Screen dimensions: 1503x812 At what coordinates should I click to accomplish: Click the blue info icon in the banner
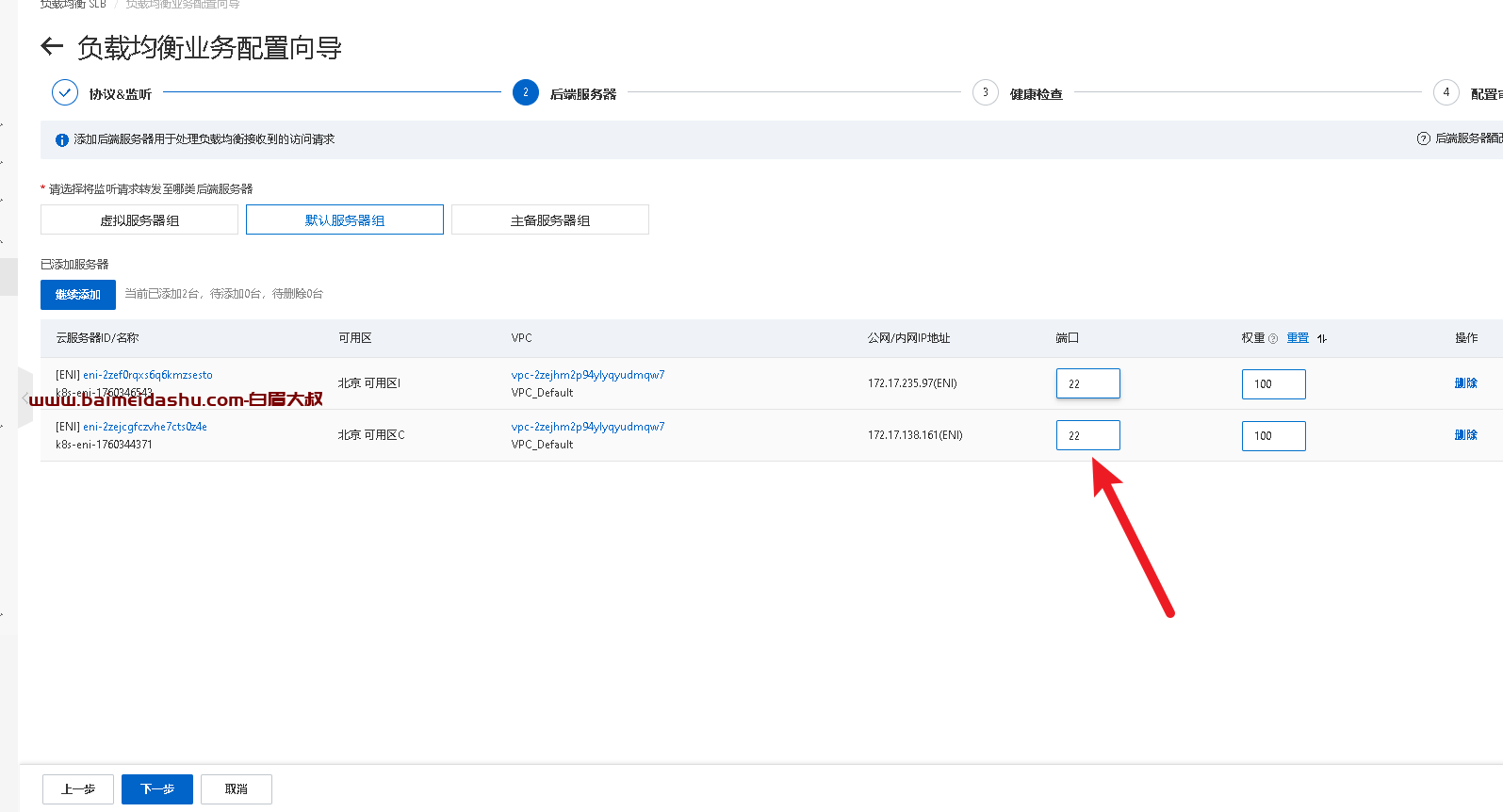tap(62, 140)
